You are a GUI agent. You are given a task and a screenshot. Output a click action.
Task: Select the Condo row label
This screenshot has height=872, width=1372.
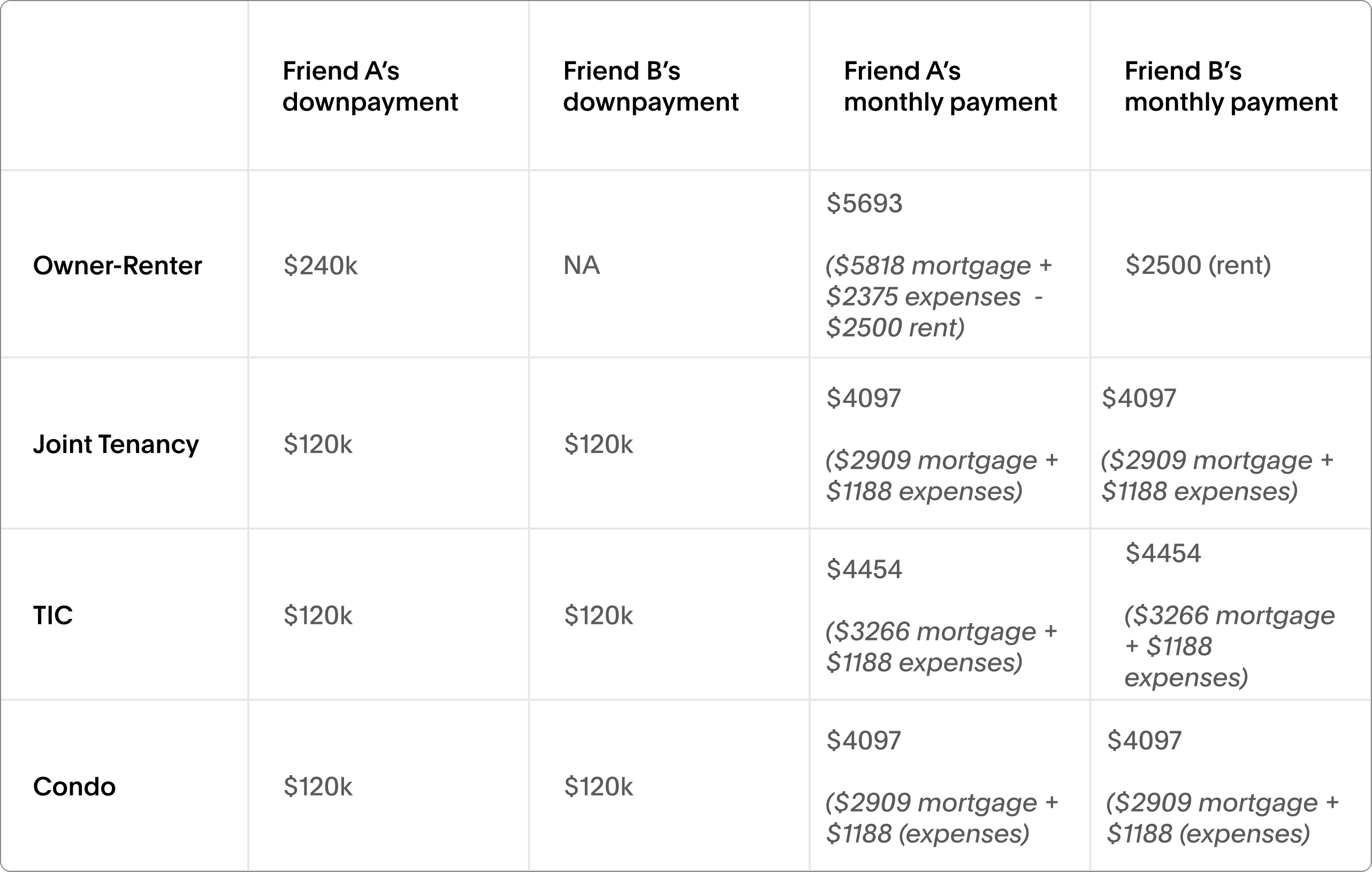(74, 786)
